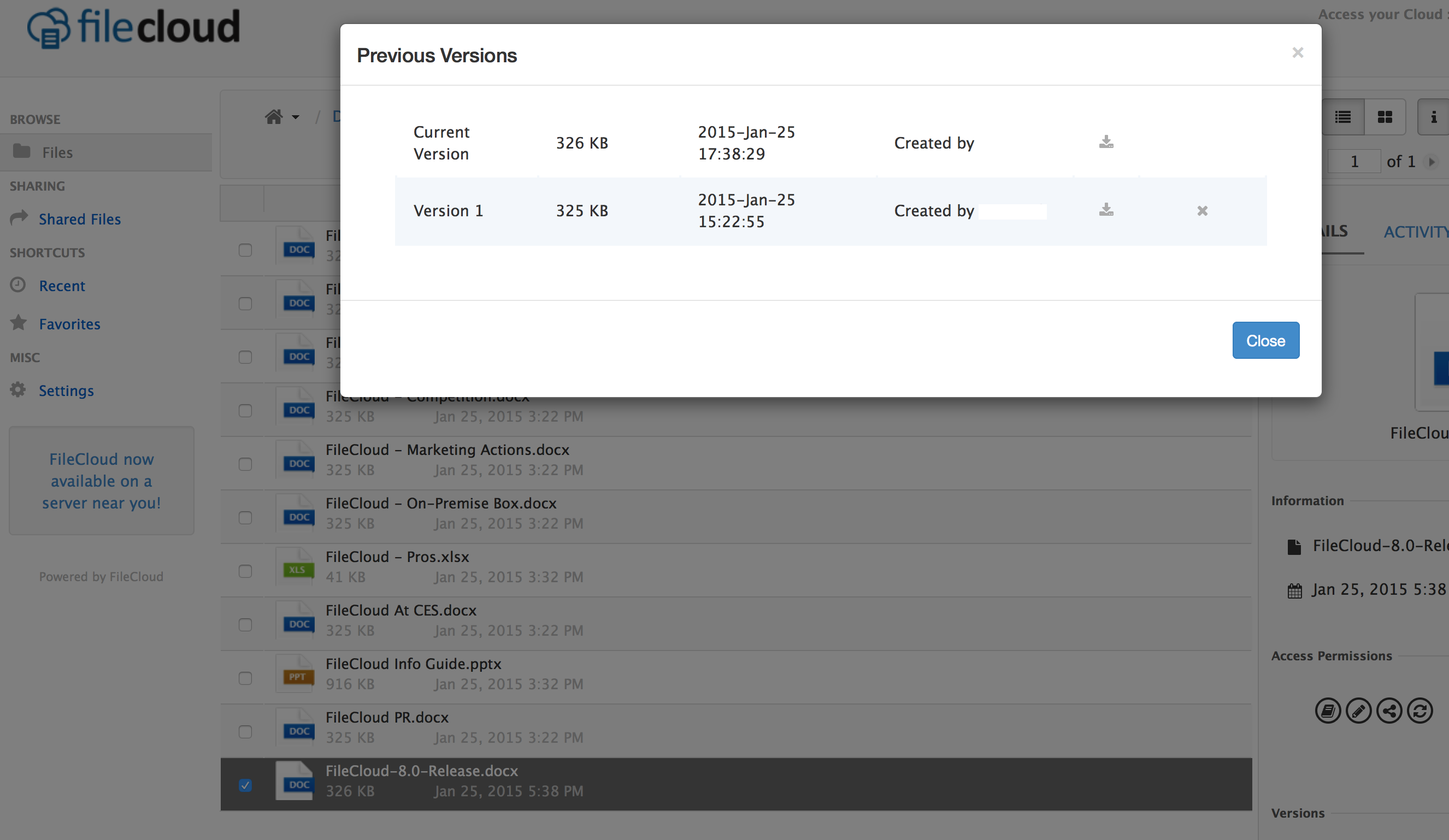The width and height of the screenshot is (1449, 840).
Task: Check the FileCloud At CES.docx checkbox
Action: click(245, 624)
